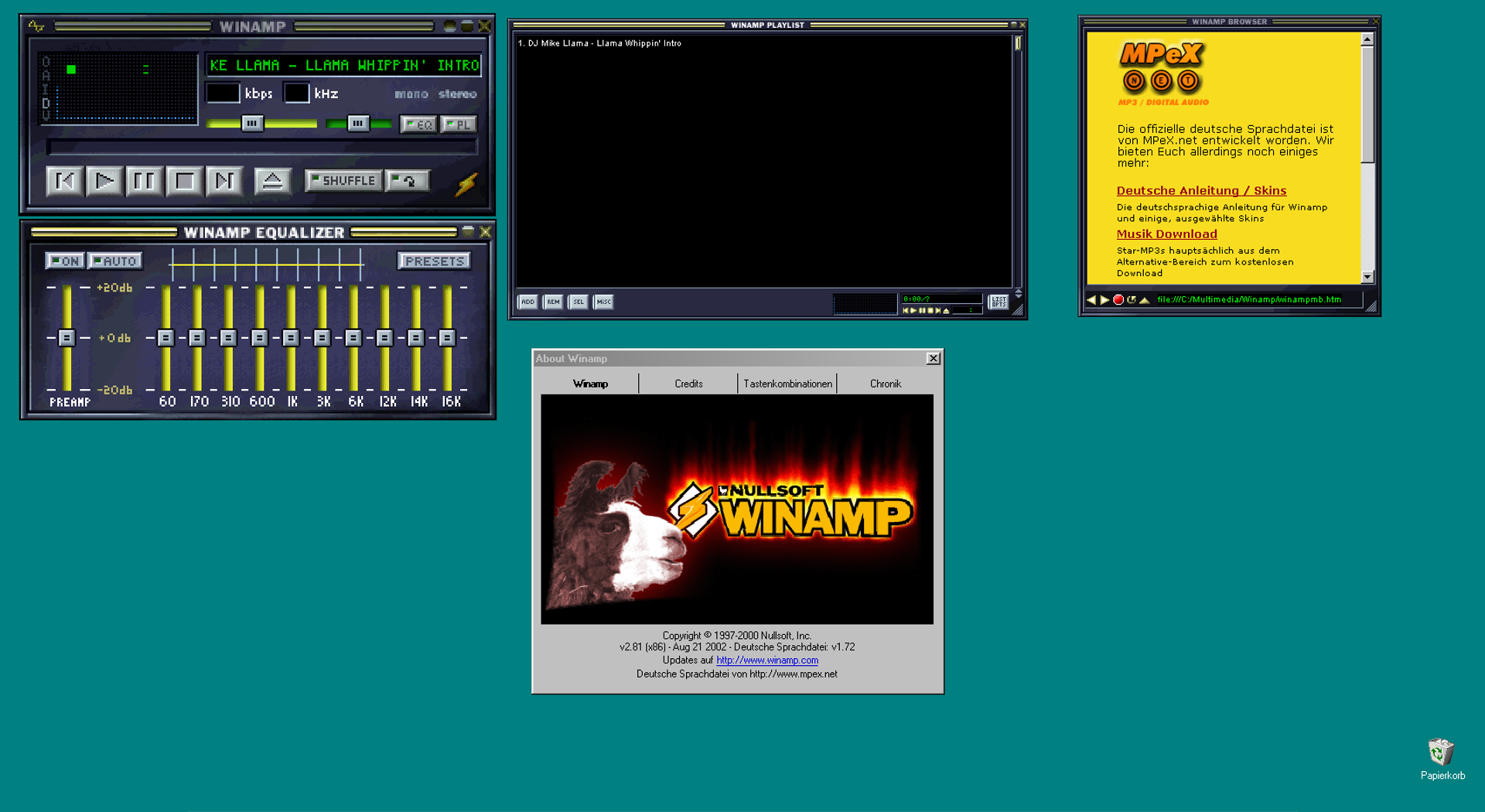Toggle Repeat mode next to Shuffle
1485x812 pixels.
pos(407,181)
